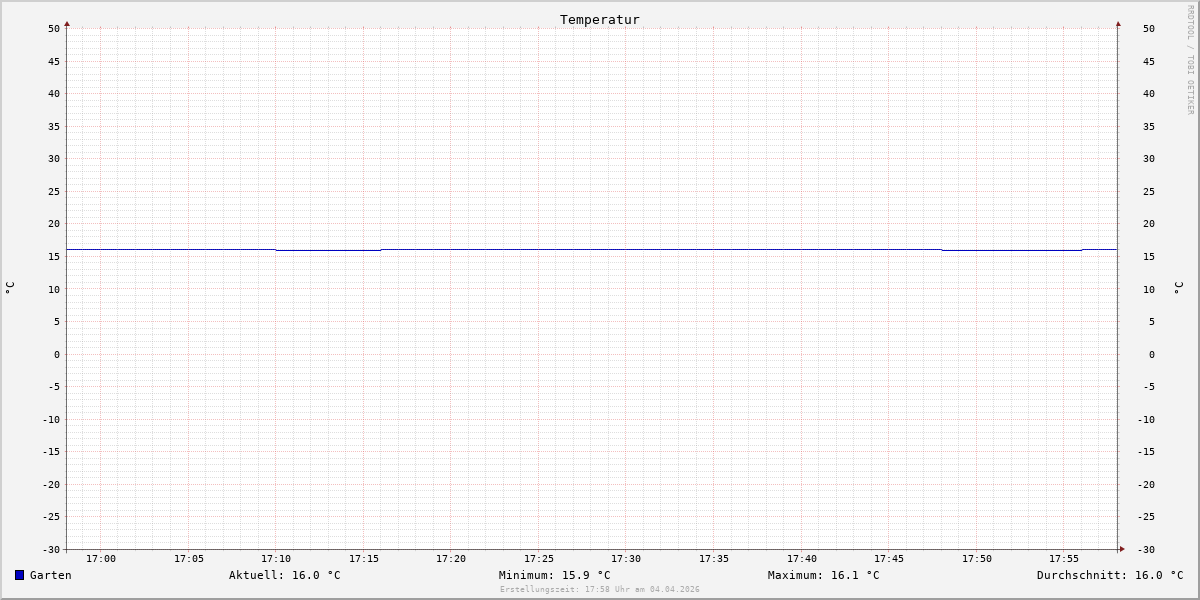Click the RRDTOOL / TOBI OETIKER watermark
This screenshot has height=600, width=1200.
1190,60
